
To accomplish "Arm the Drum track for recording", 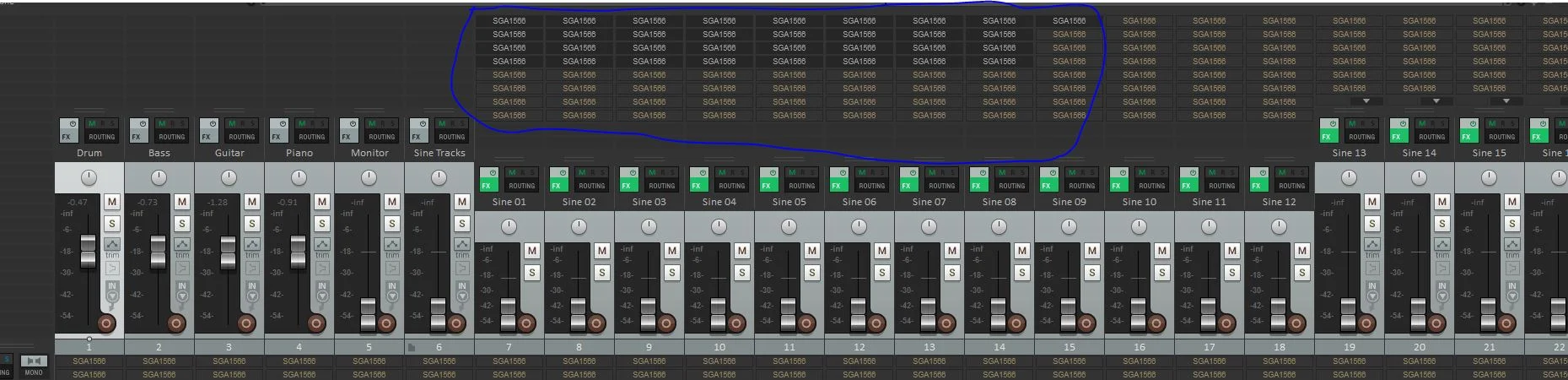I will point(106,323).
